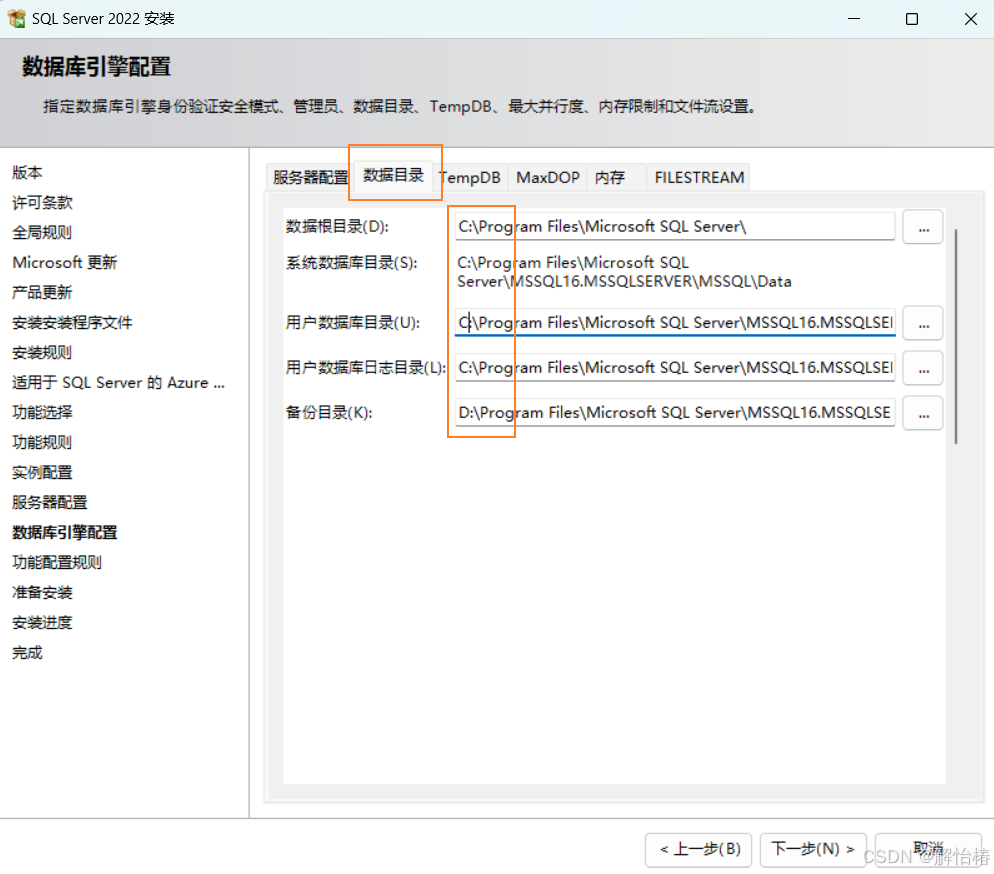Close the SQL Server 2022 setup window
Image resolution: width=994 pixels, height=874 pixels.
tap(971, 19)
